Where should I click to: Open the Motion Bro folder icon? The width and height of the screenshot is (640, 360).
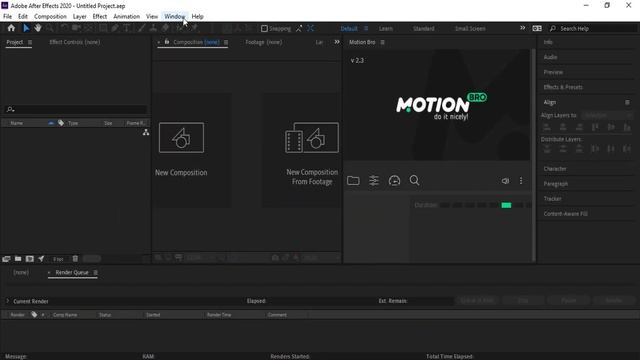point(353,180)
